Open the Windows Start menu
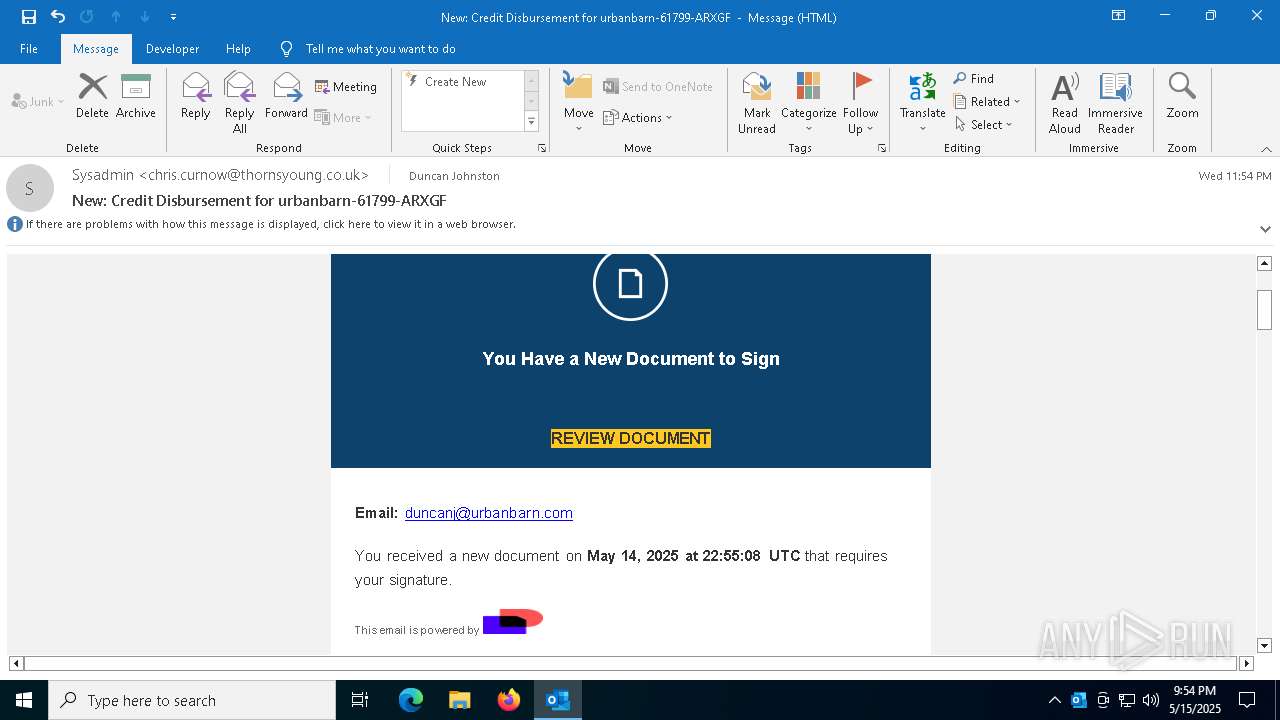Viewport: 1280px width, 720px height. coord(24,700)
